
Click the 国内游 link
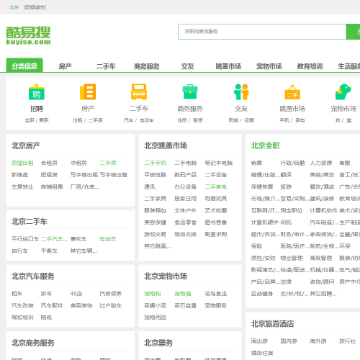pos(289,341)
